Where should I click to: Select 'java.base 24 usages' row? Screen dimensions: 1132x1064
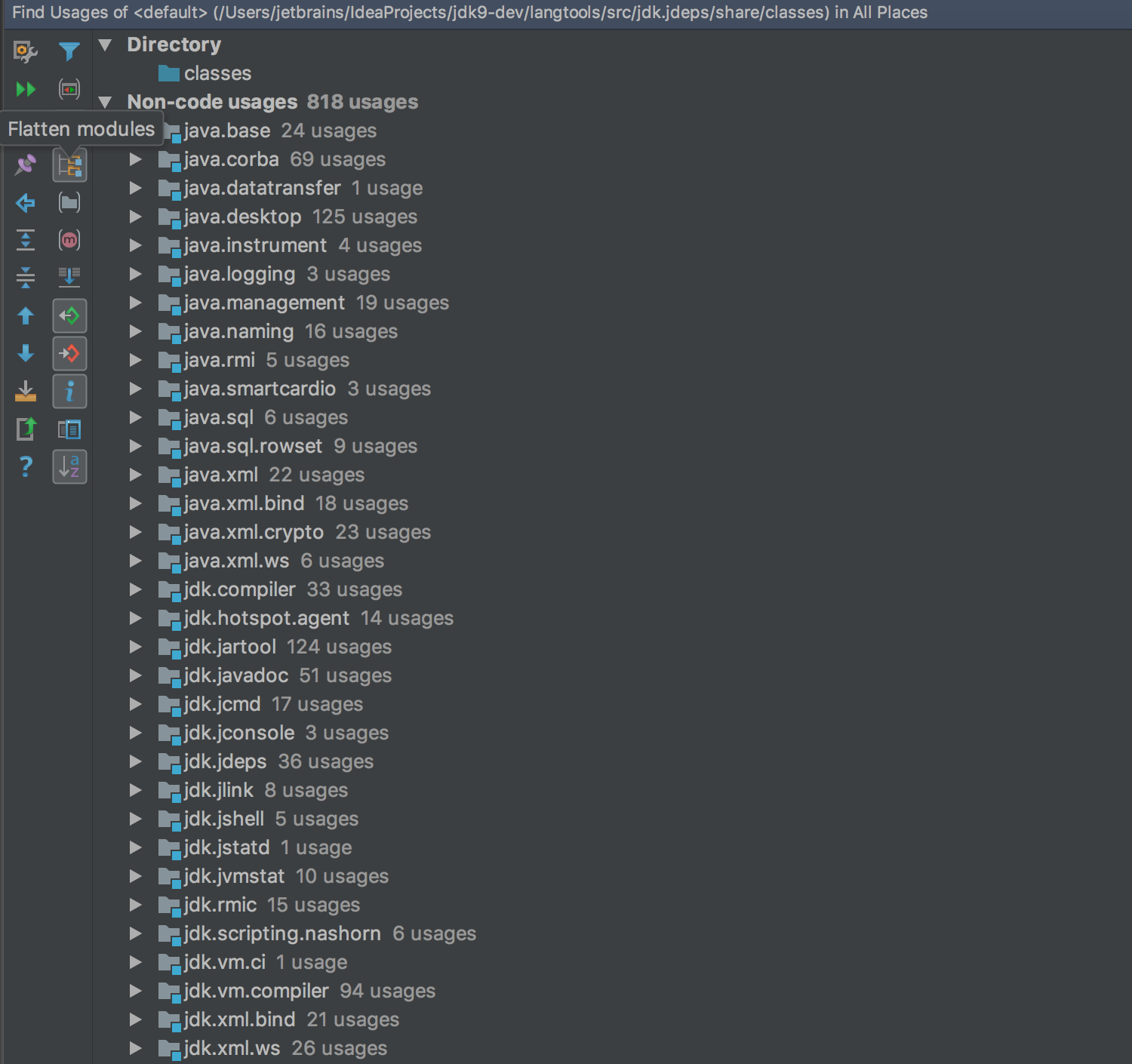coord(272,131)
